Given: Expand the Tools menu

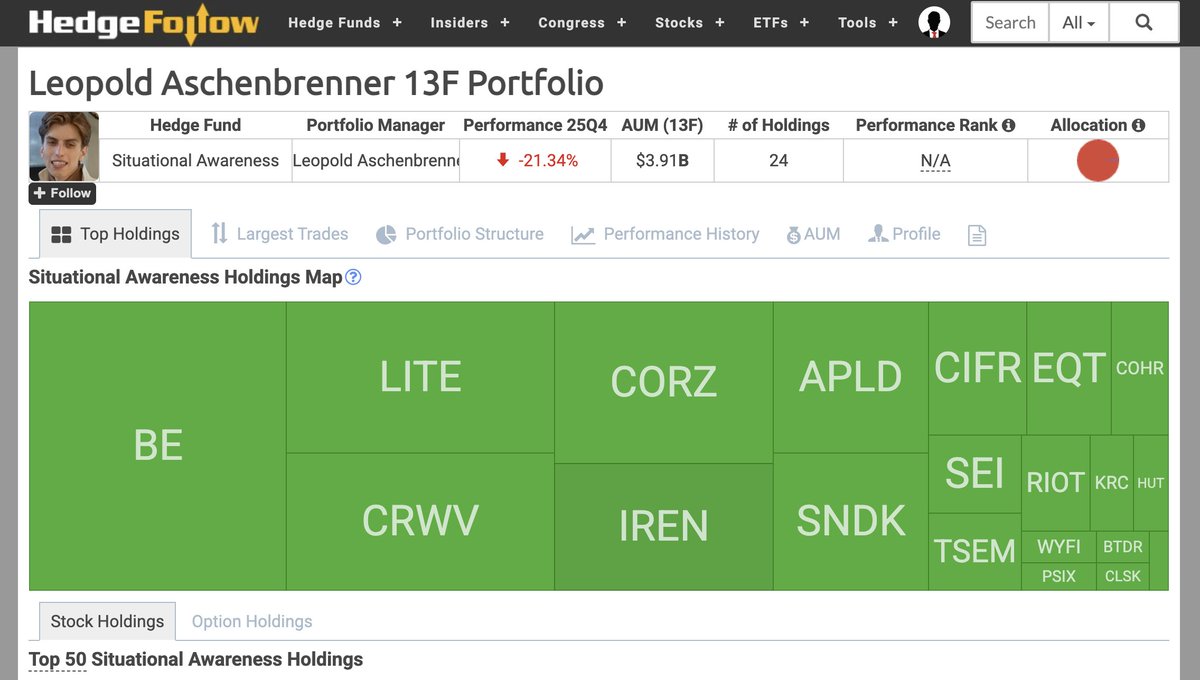Looking at the screenshot, I should pos(868,22).
